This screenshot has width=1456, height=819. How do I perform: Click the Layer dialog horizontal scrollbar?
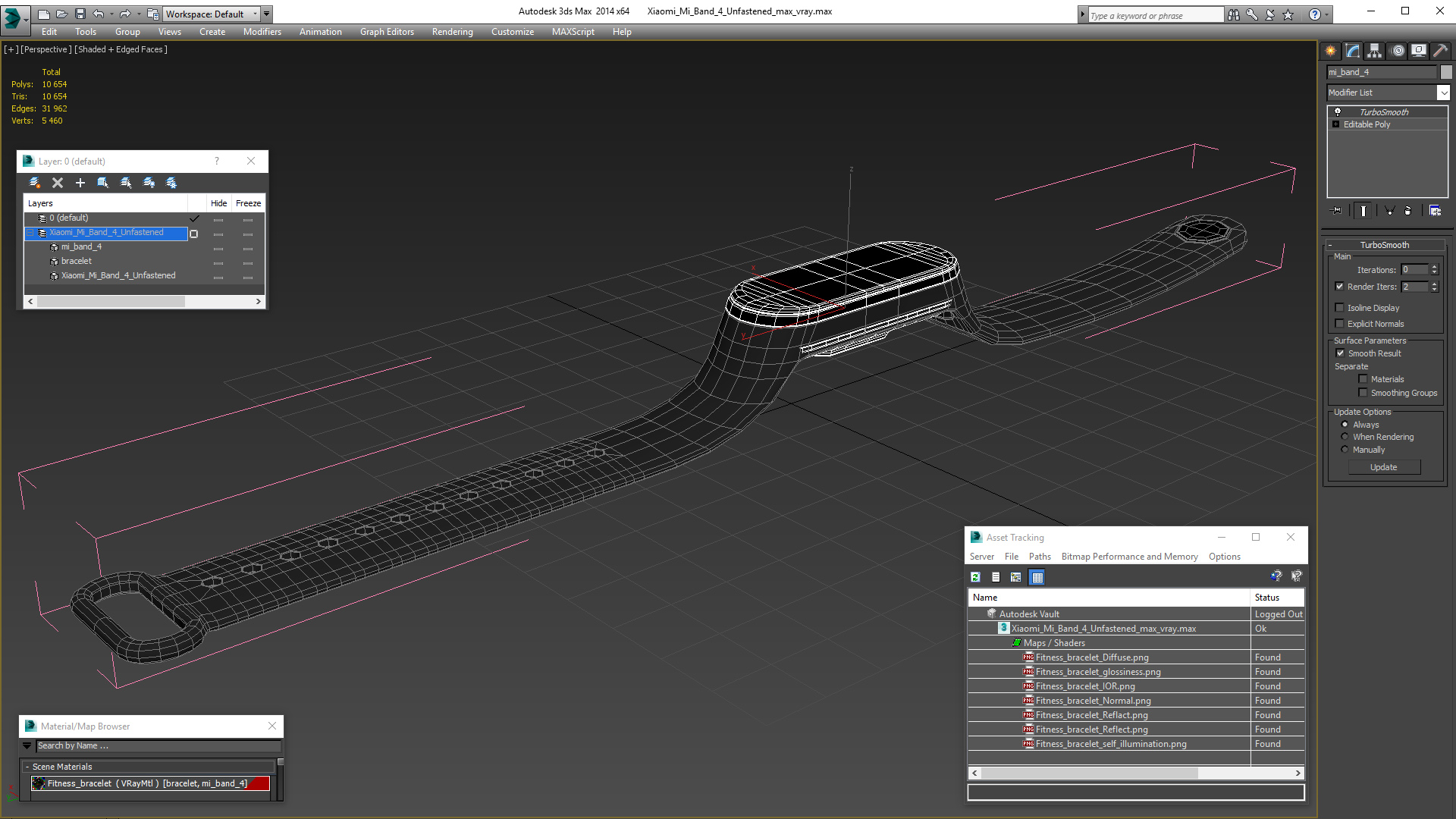pos(144,302)
